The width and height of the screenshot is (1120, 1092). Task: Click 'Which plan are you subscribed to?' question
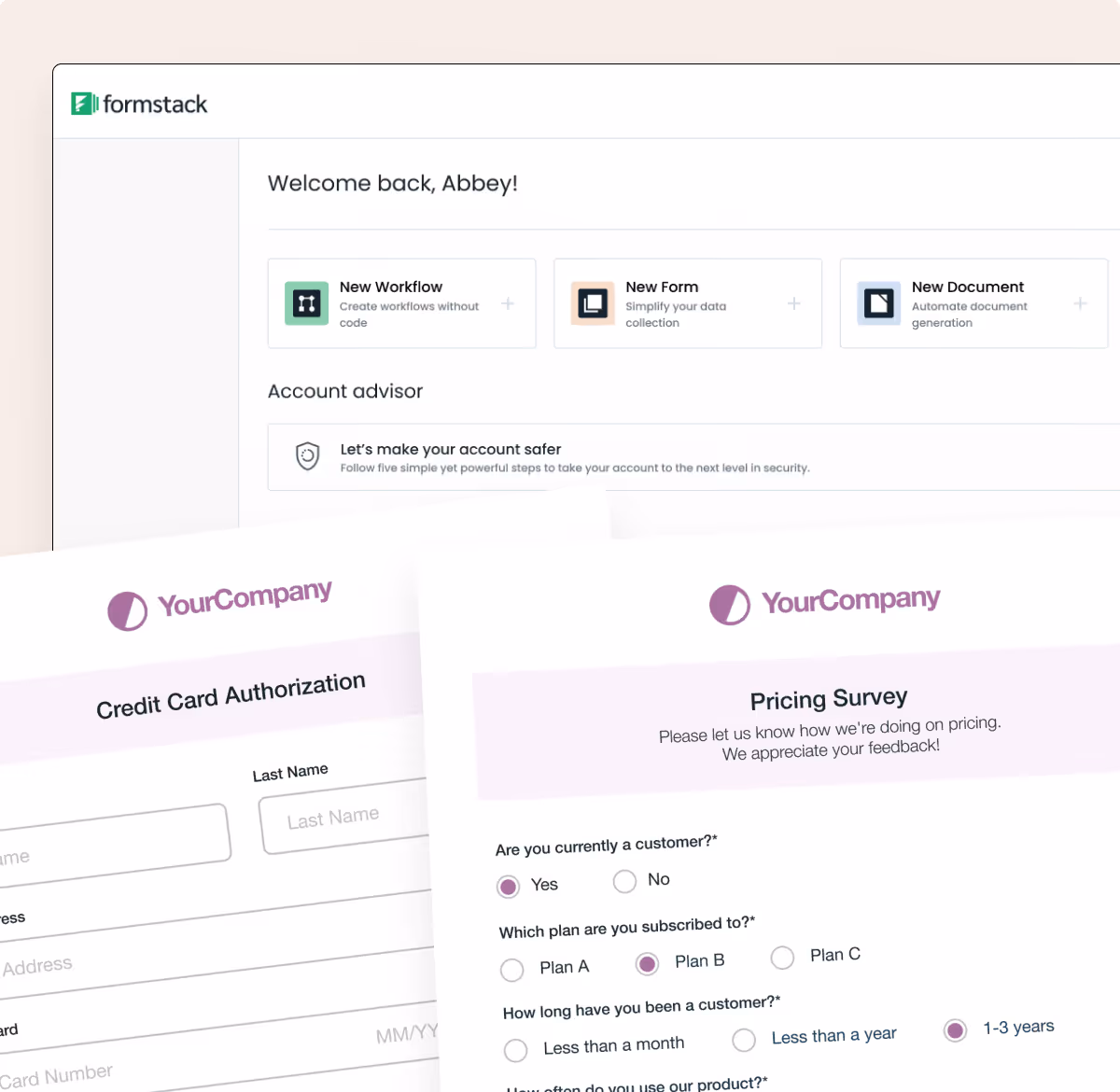tap(627, 927)
